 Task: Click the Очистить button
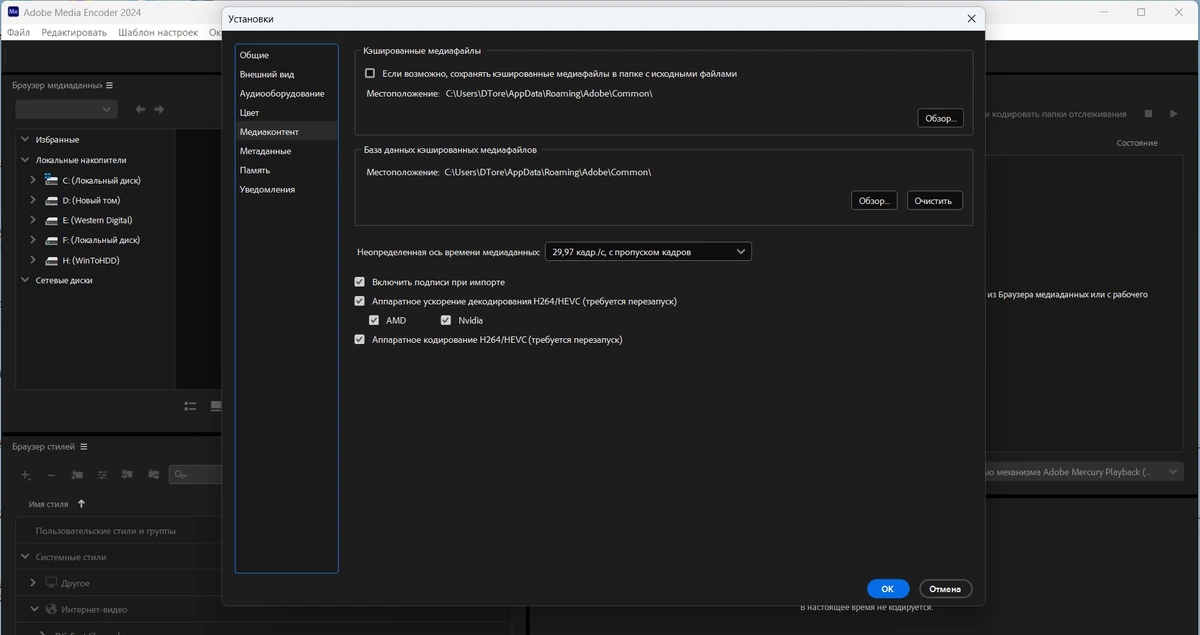pos(935,201)
